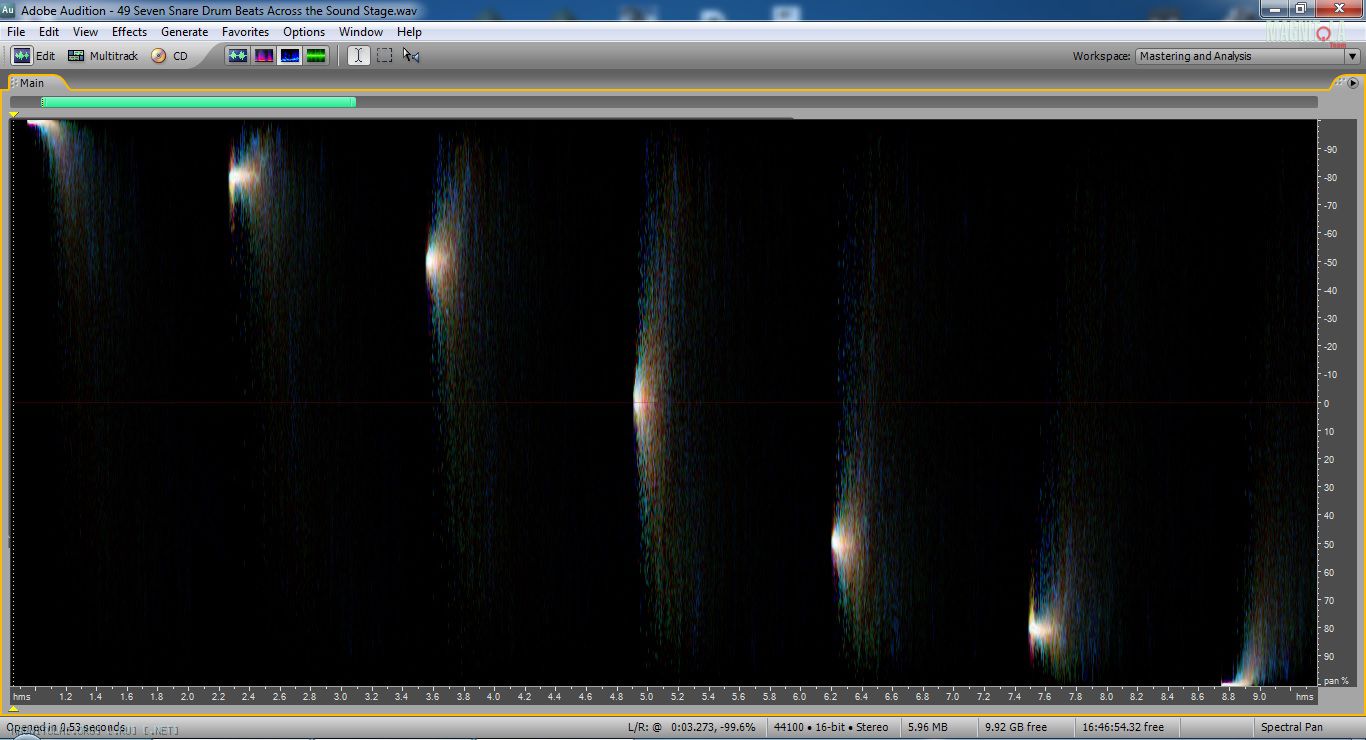Open the View menu
This screenshot has width=1366, height=740.
(85, 32)
